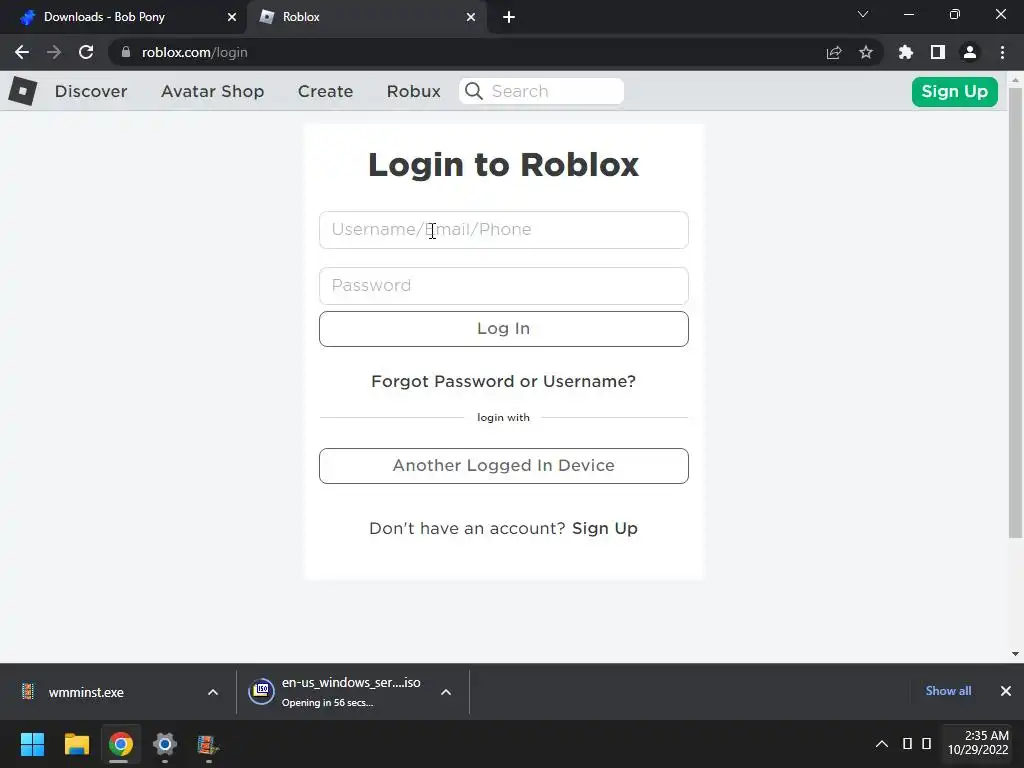Click the Password field
1024x768 pixels.
click(x=504, y=285)
